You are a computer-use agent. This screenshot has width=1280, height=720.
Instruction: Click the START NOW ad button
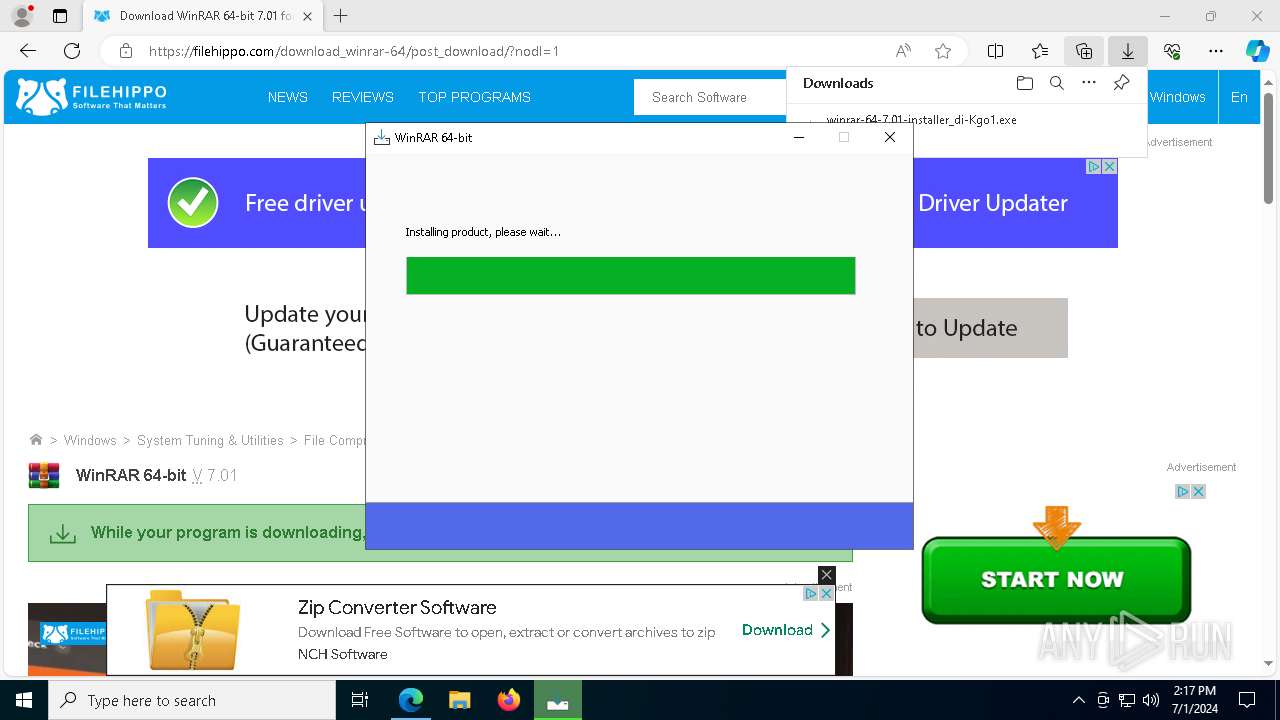pyautogui.click(x=1056, y=579)
